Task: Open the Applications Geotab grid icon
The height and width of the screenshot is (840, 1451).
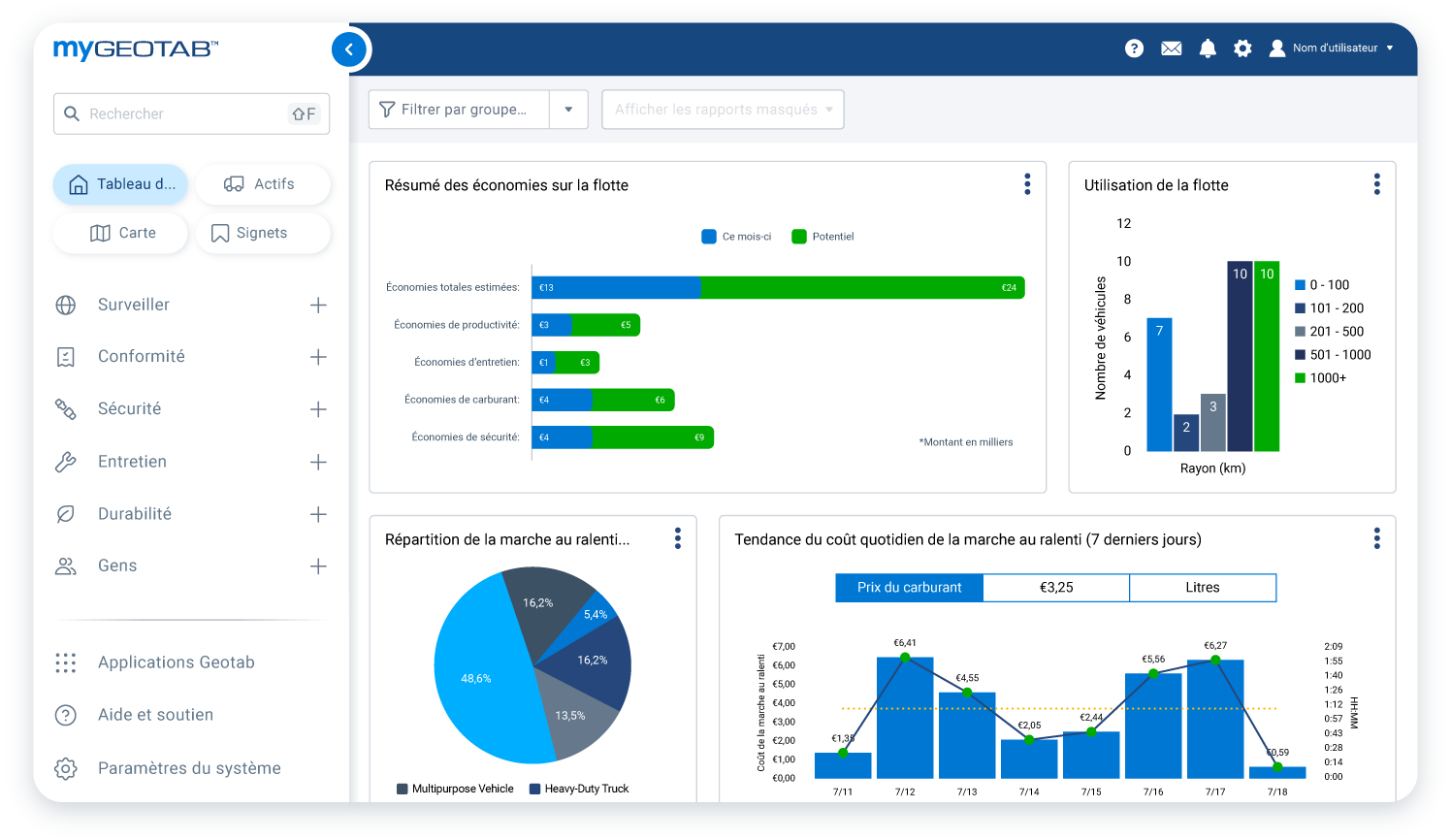Action: click(66, 662)
